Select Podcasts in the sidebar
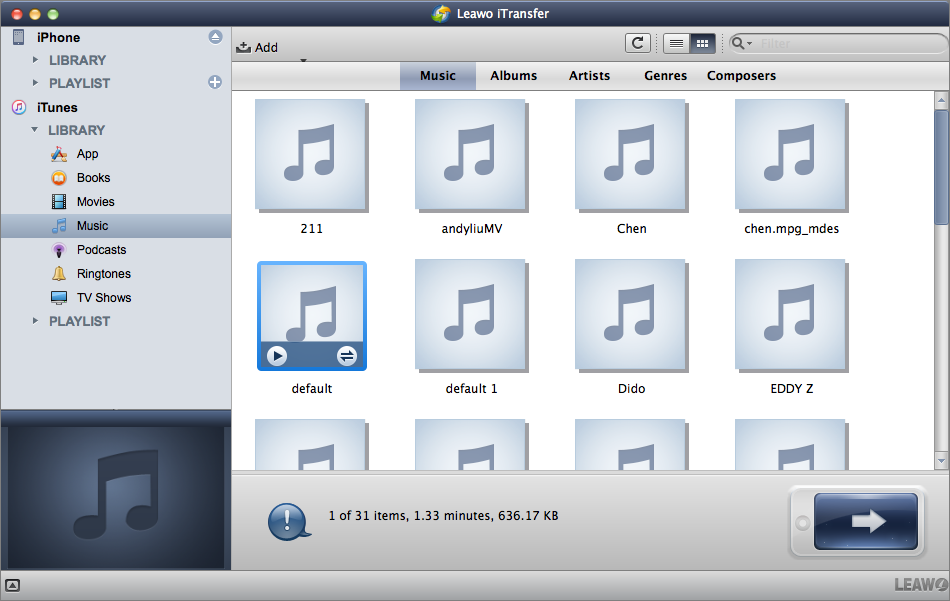The height and width of the screenshot is (601, 950). point(101,250)
